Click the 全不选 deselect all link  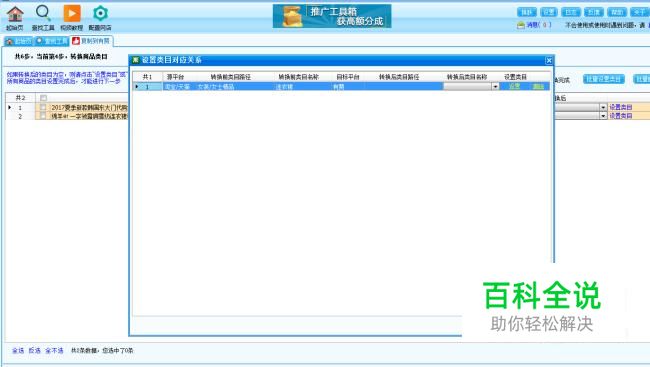54,350
